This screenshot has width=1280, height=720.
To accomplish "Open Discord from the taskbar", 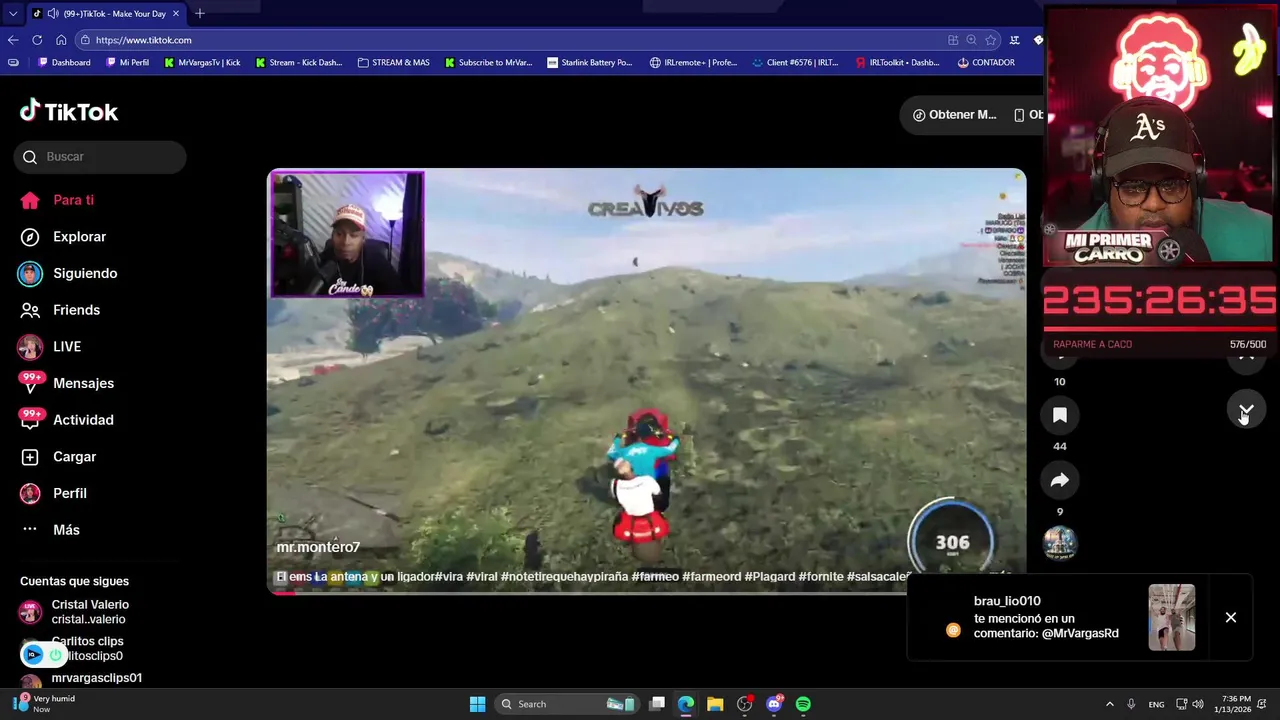I will pyautogui.click(x=774, y=704).
